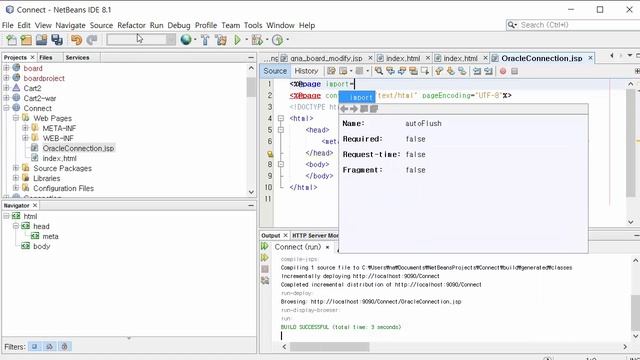Viewport: 640px width, 360px height.
Task: Switch to the History view button
Action: pos(306,71)
